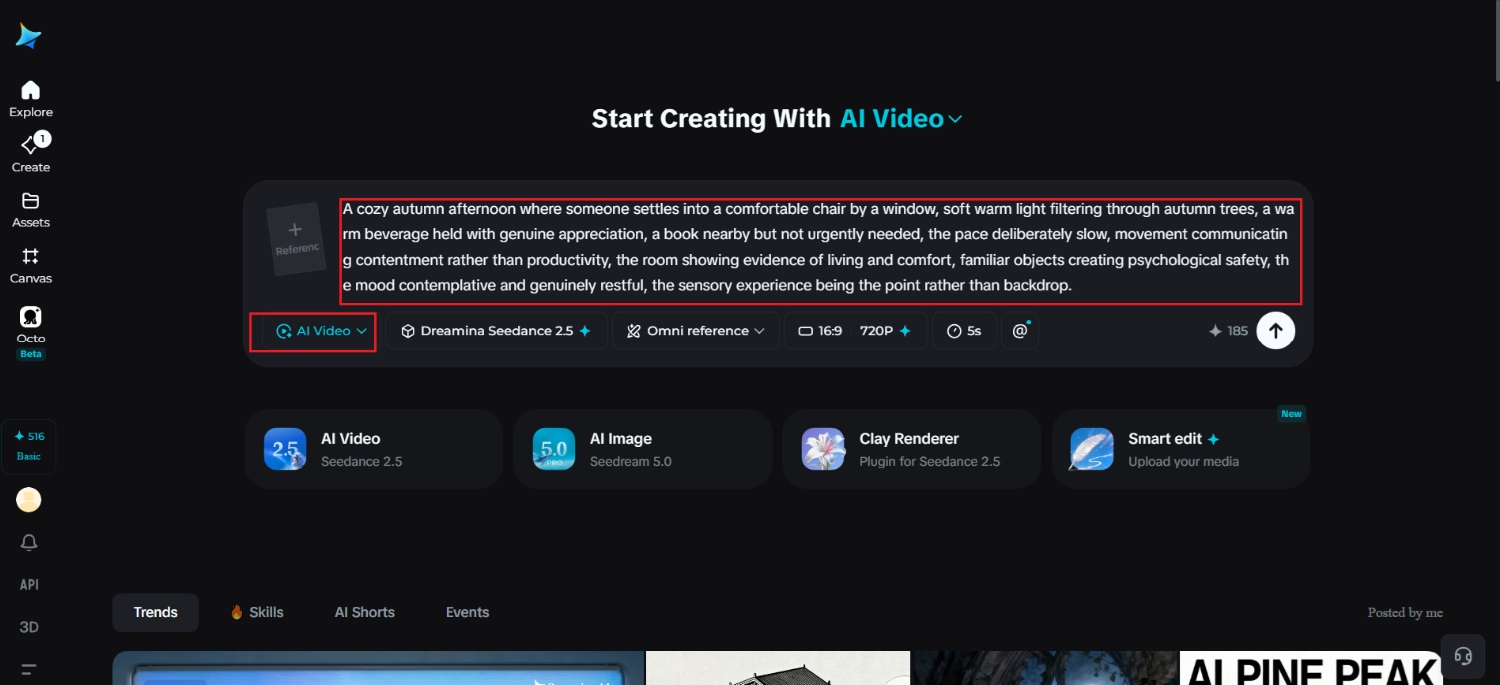
Task: Switch to the AI Shorts tab
Action: [x=365, y=612]
